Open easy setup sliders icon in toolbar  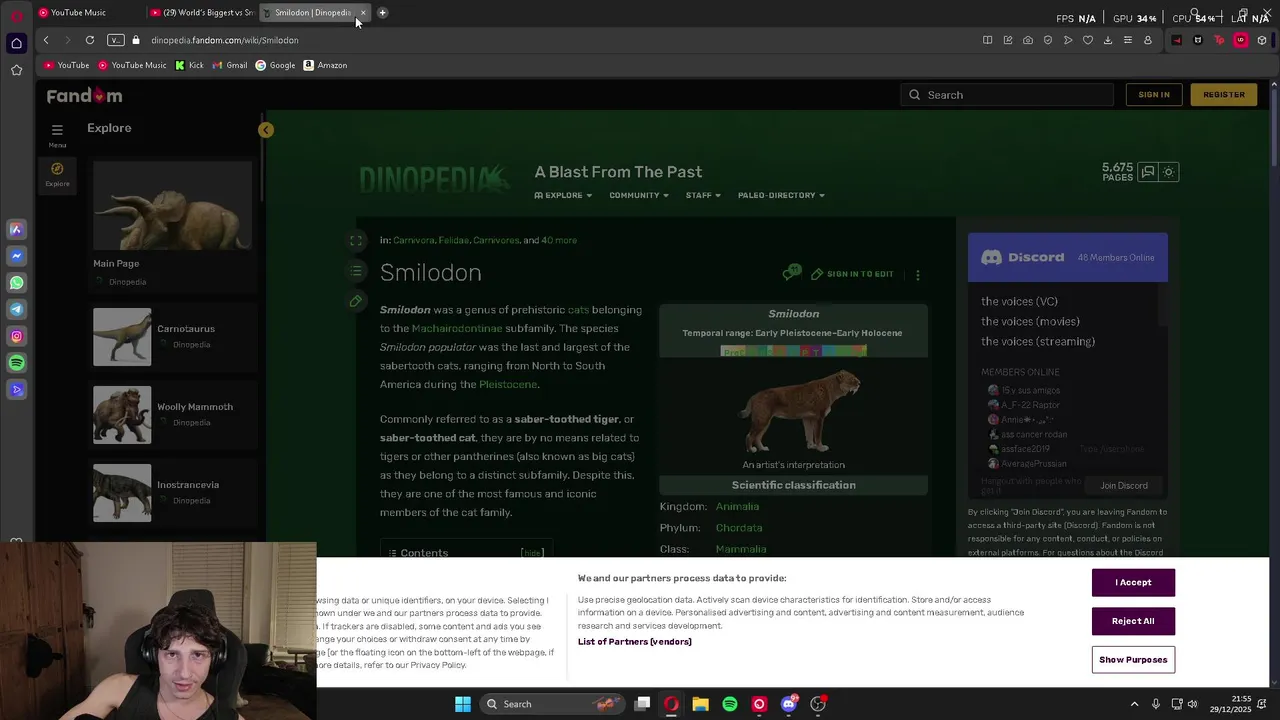click(x=1128, y=40)
